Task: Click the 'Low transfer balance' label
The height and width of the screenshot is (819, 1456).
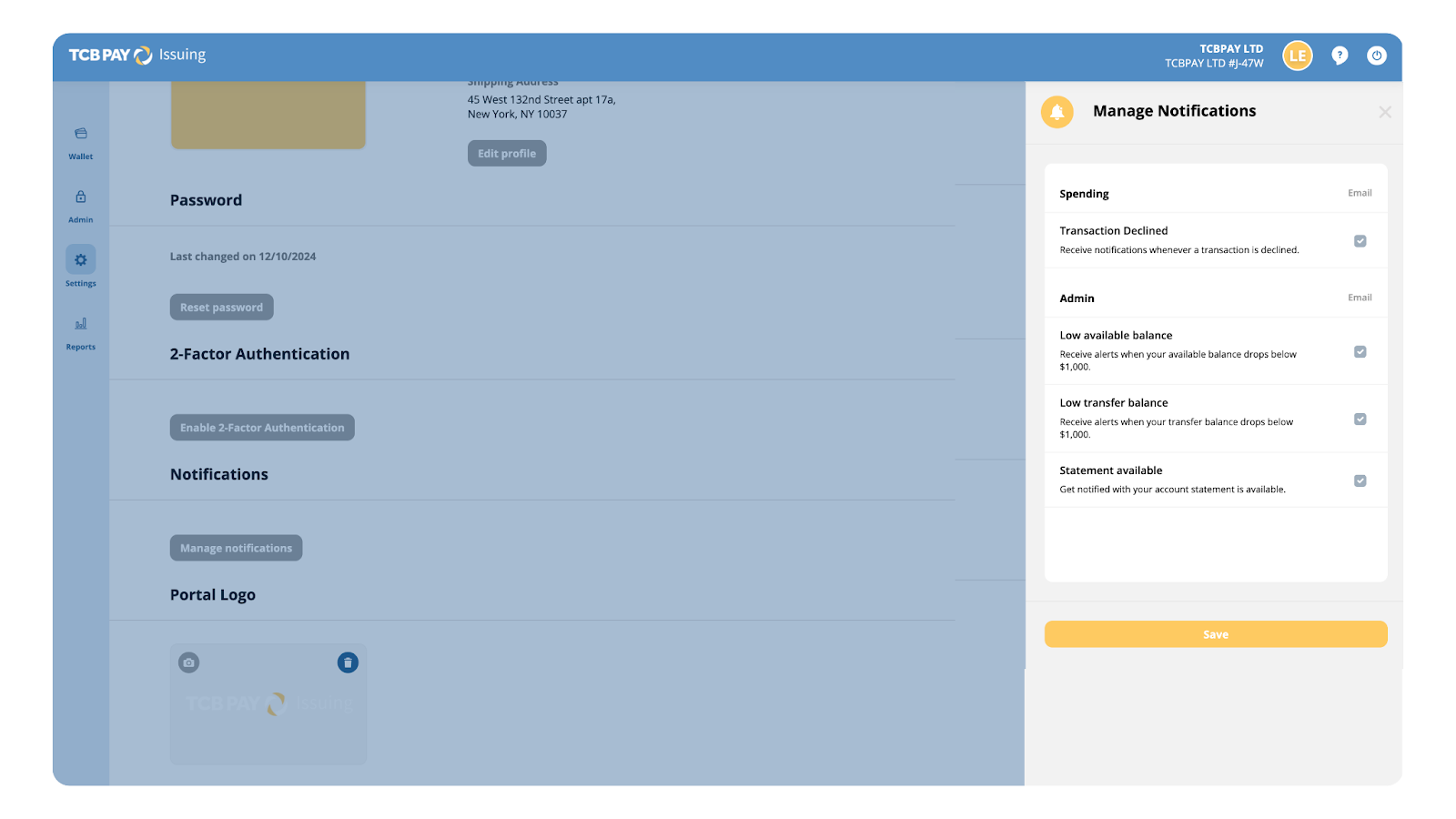Action: pyautogui.click(x=1114, y=403)
